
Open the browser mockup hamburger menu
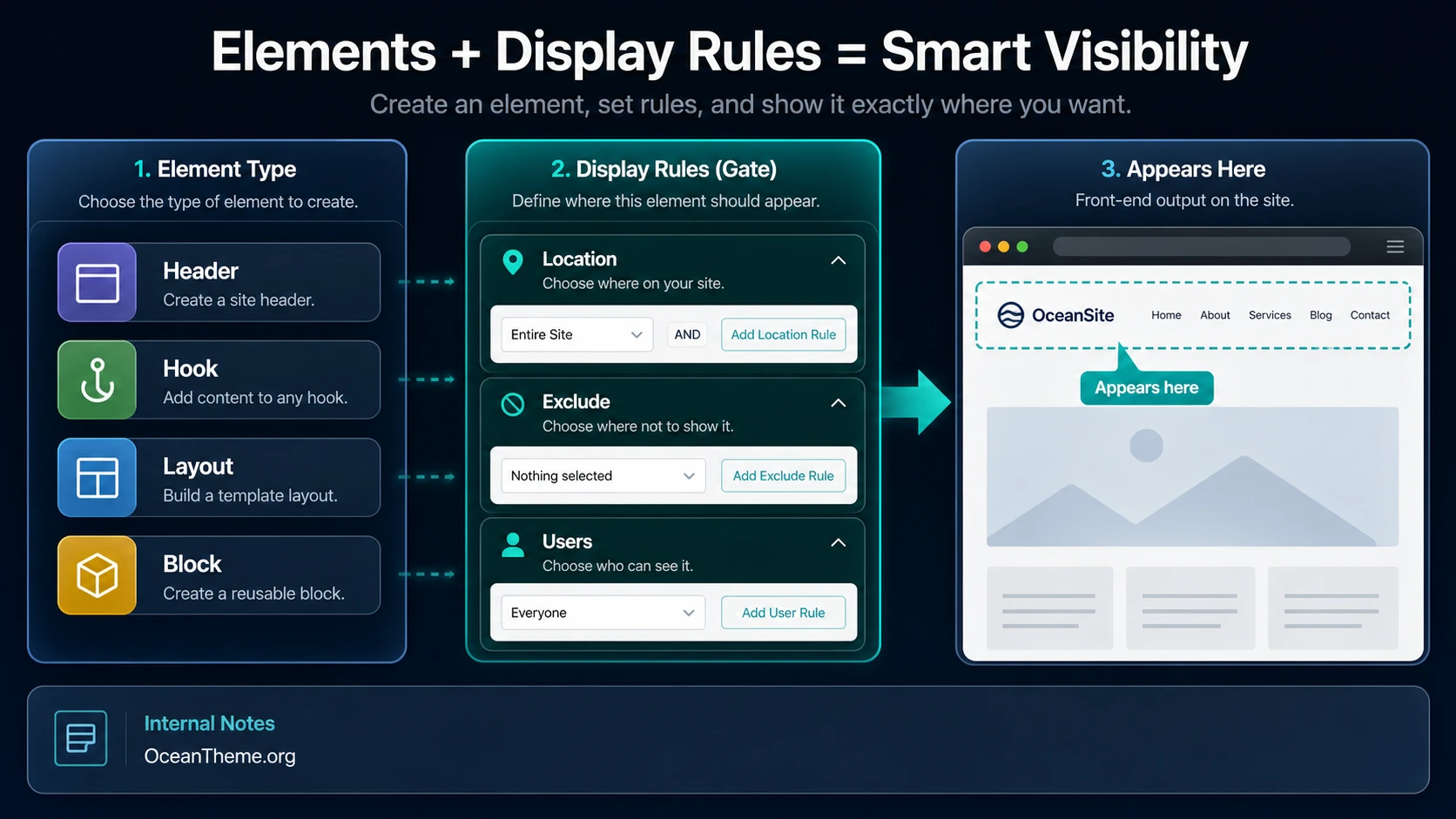1395,246
